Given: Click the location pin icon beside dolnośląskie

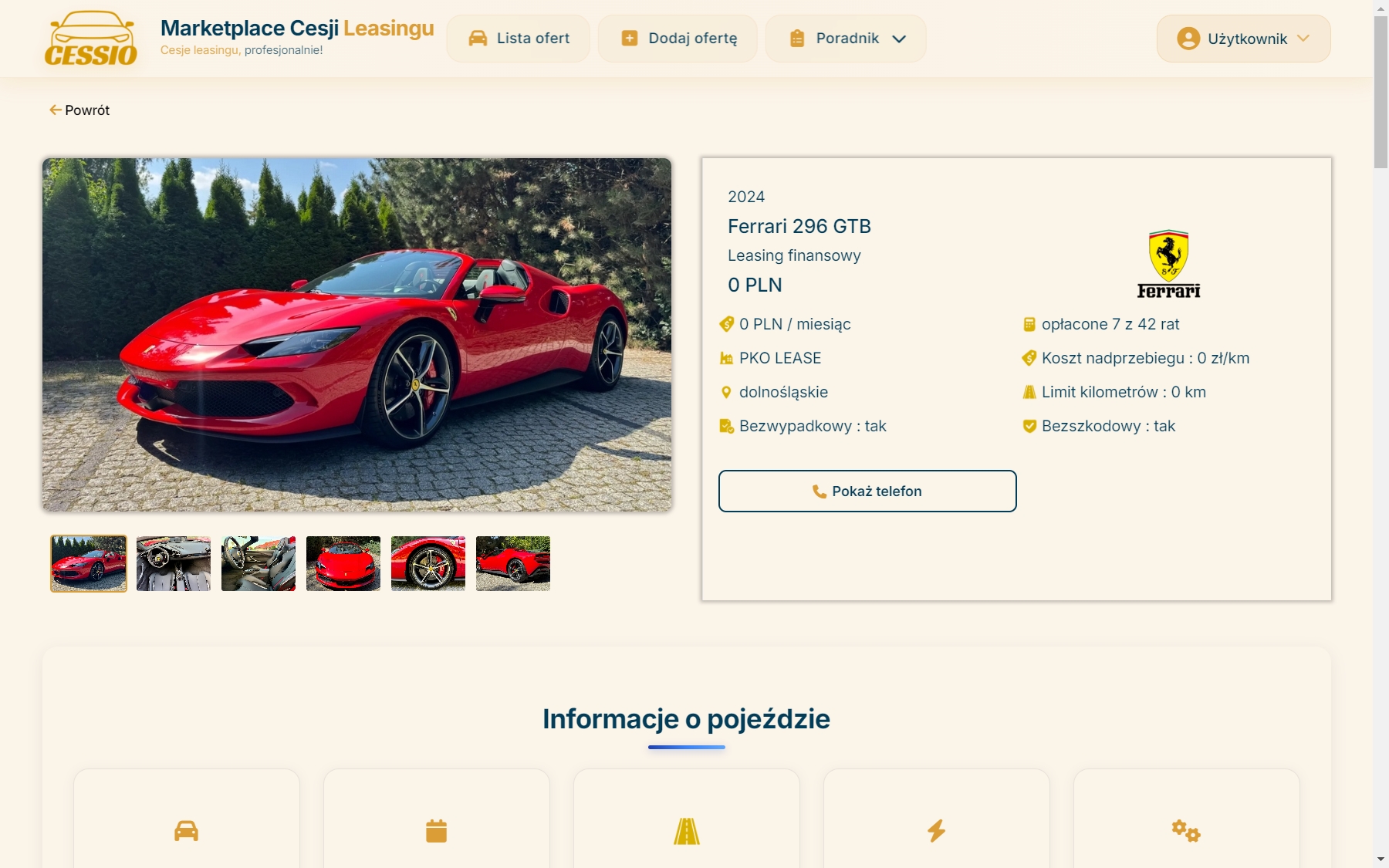Looking at the screenshot, I should pyautogui.click(x=725, y=392).
